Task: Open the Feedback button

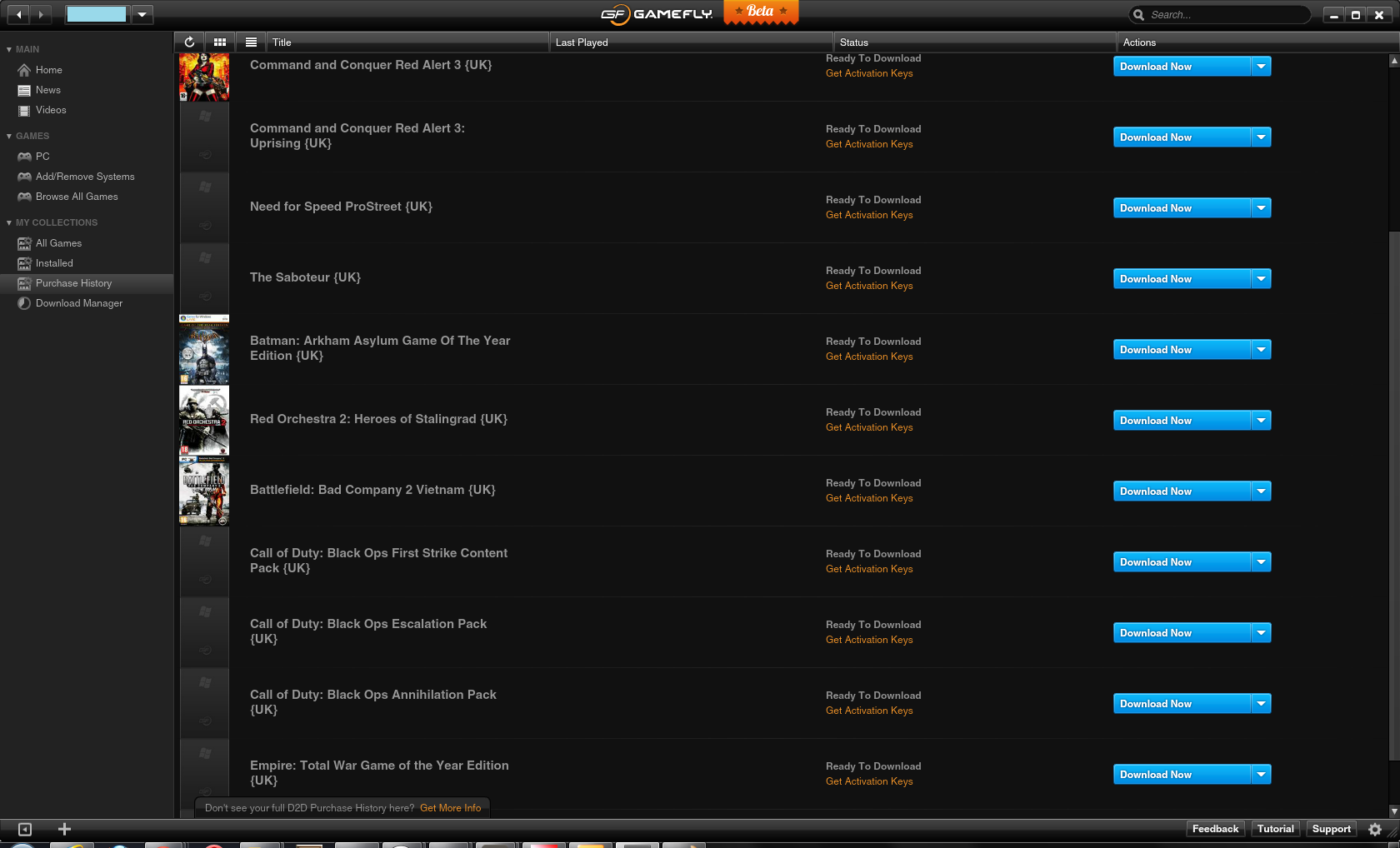Action: point(1215,829)
